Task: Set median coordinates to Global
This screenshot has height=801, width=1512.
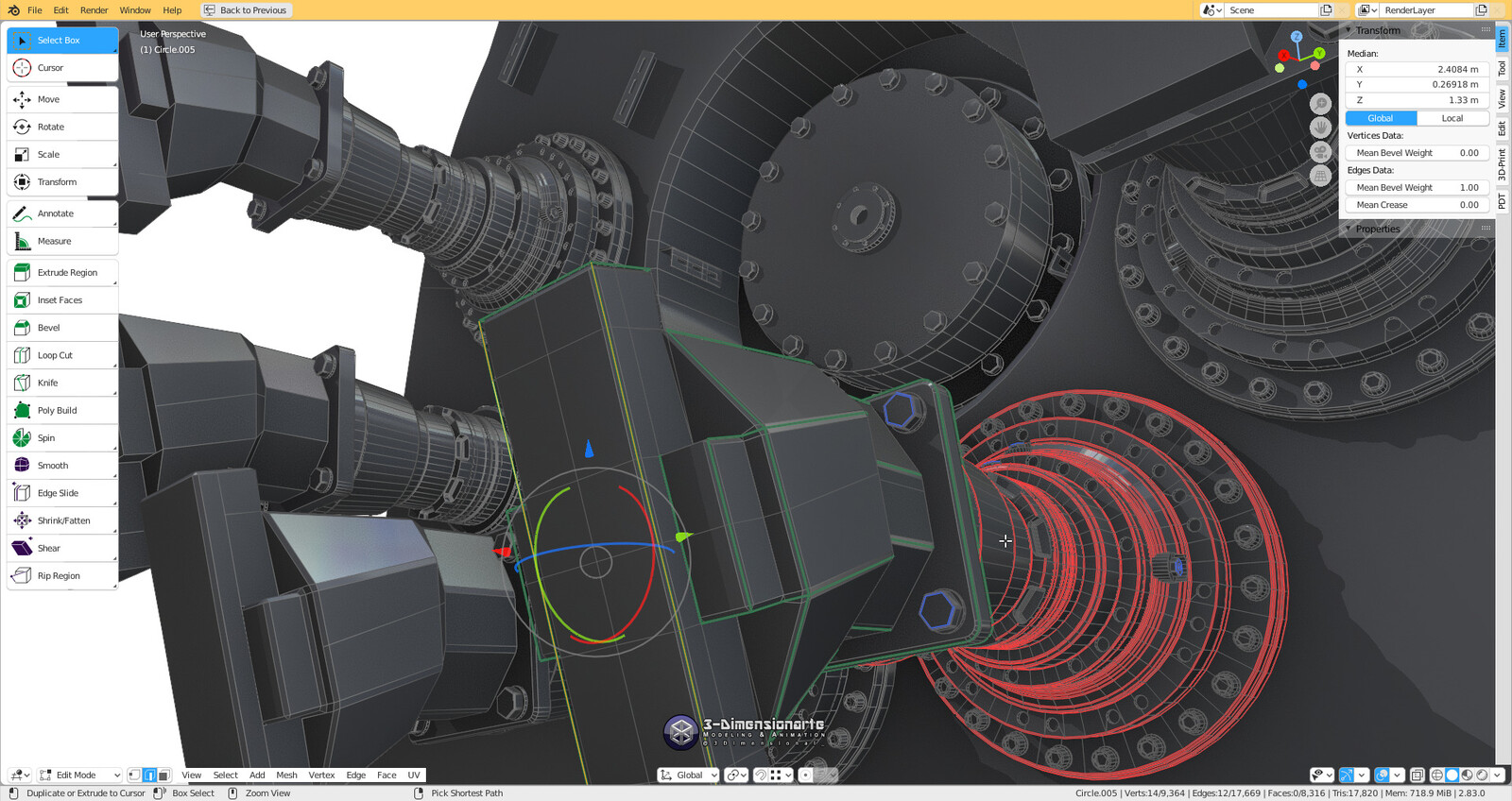Action: click(x=1381, y=118)
